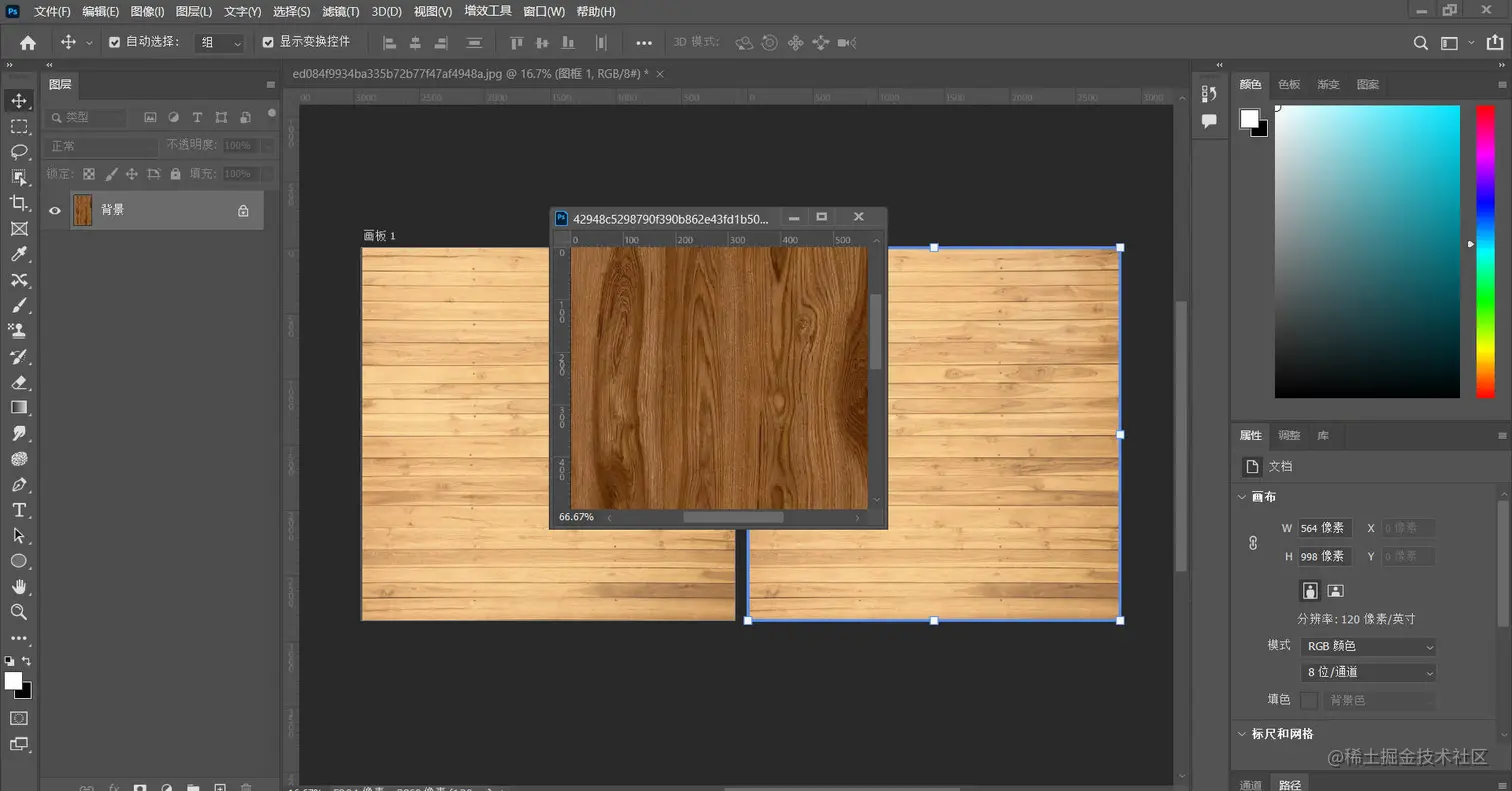Screen dimensions: 1512x791
Task: Select the Move tool in the toolbox
Action: tap(19, 100)
